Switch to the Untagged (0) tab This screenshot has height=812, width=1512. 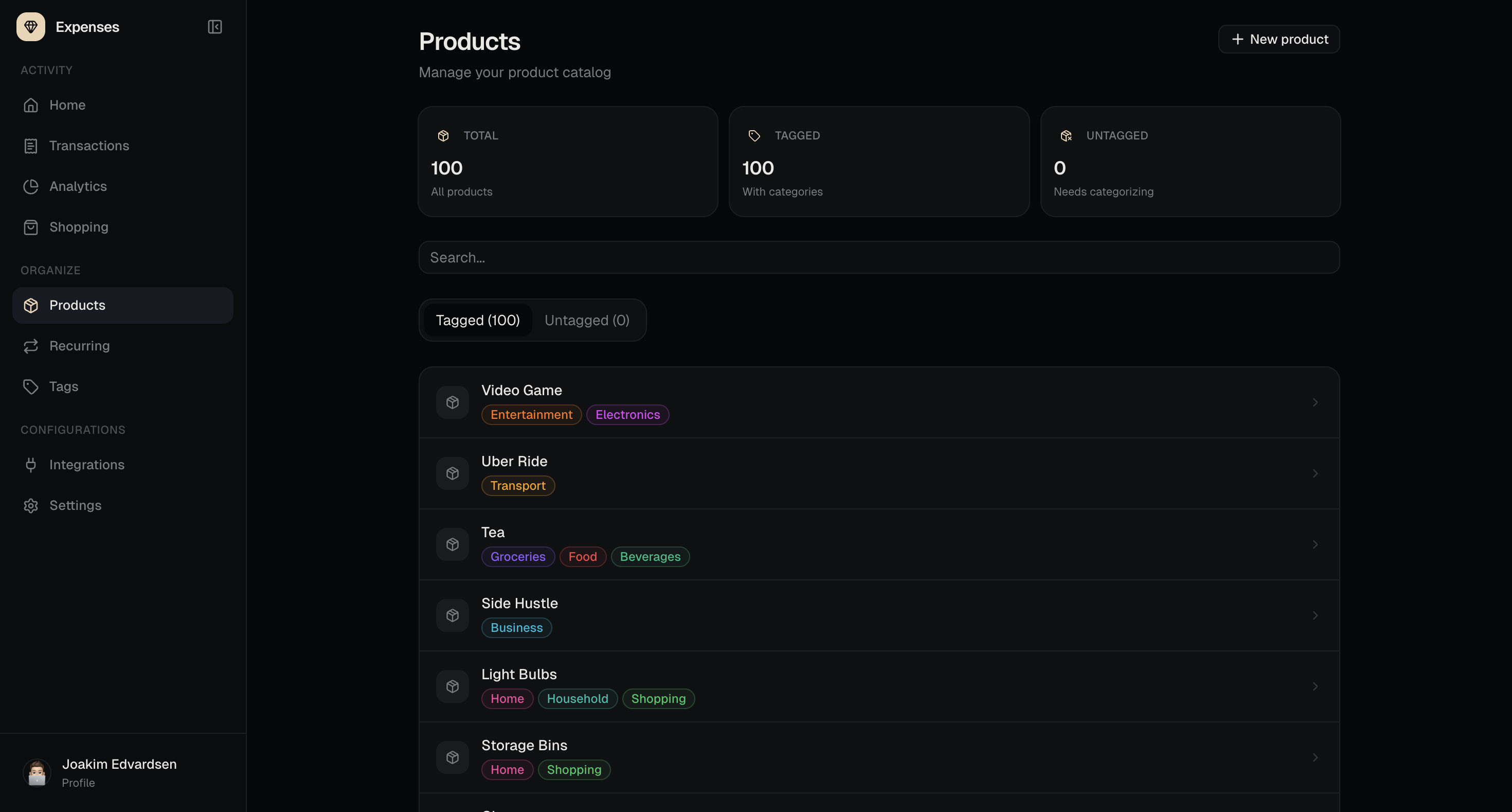point(586,320)
